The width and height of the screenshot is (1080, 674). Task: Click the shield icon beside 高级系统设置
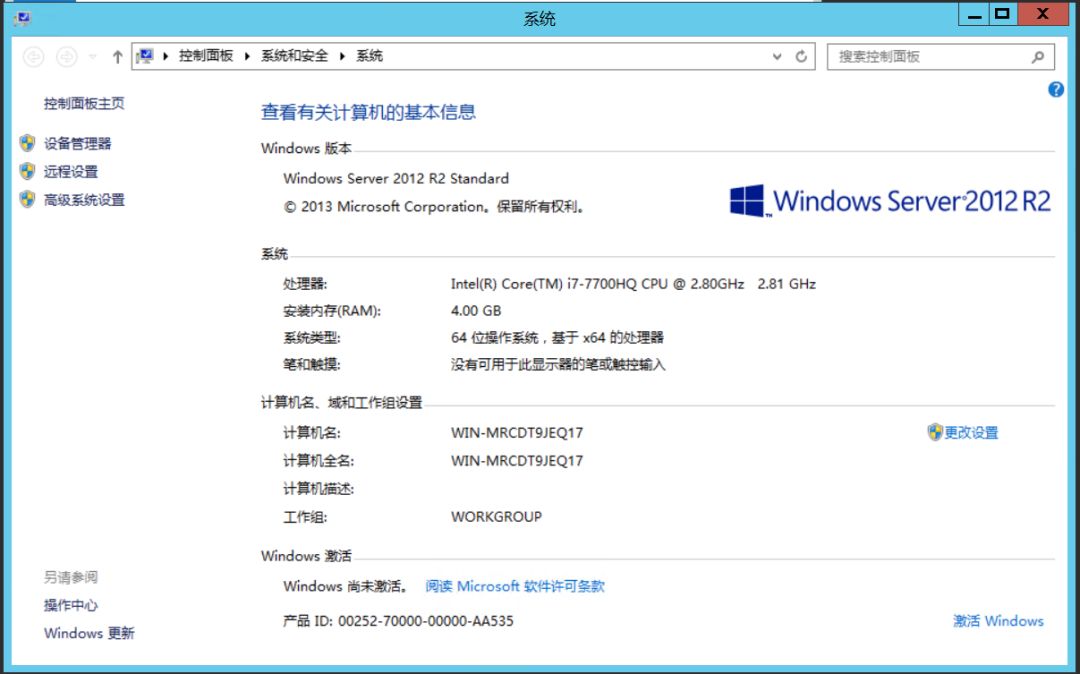[28, 200]
